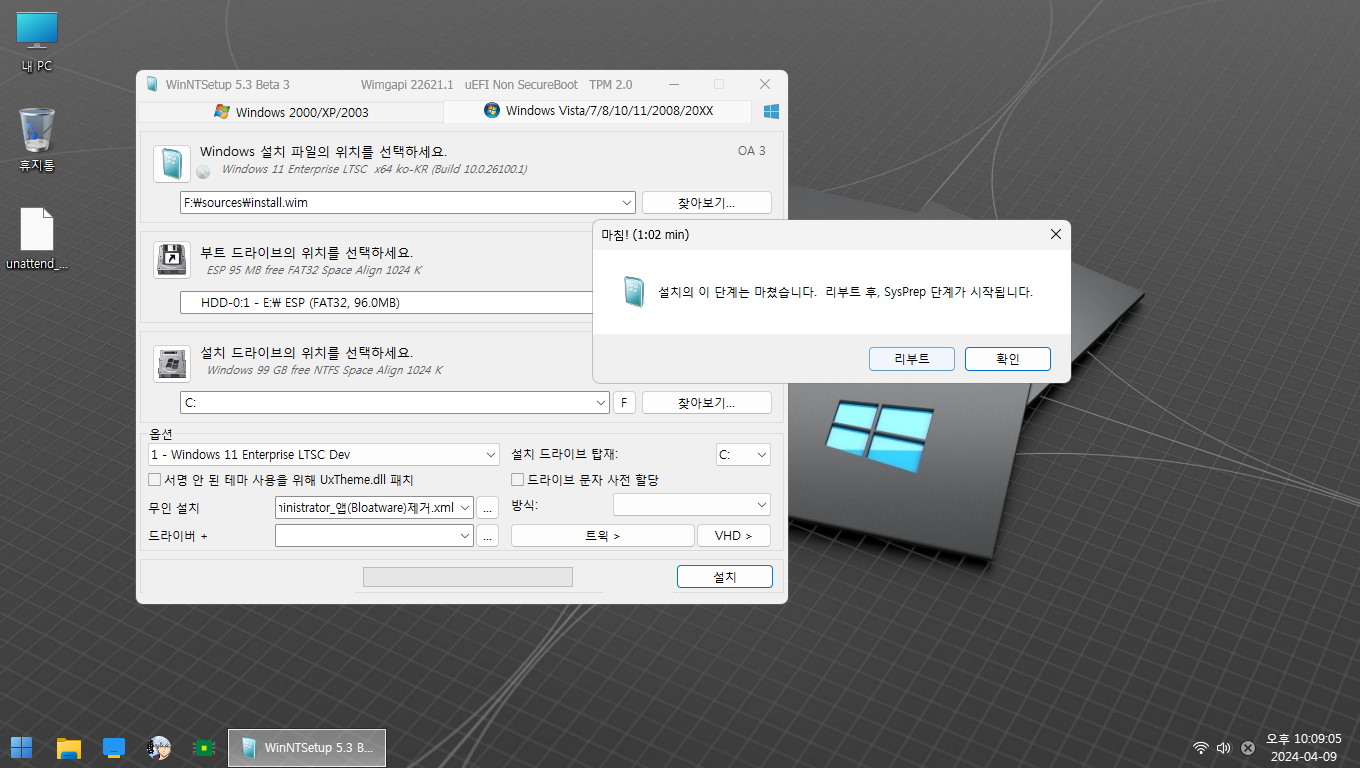Enable UxTheme.dll patch checkbox
Image resolution: width=1360 pixels, height=768 pixels.
click(x=155, y=480)
